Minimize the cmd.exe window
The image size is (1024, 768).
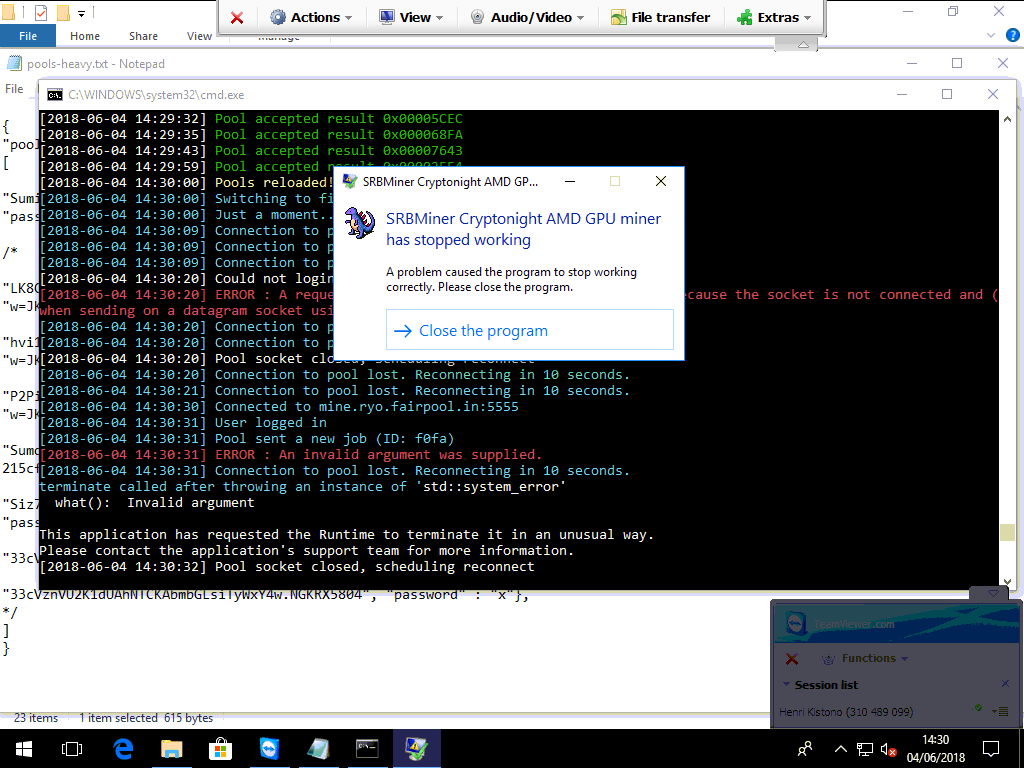pos(902,95)
